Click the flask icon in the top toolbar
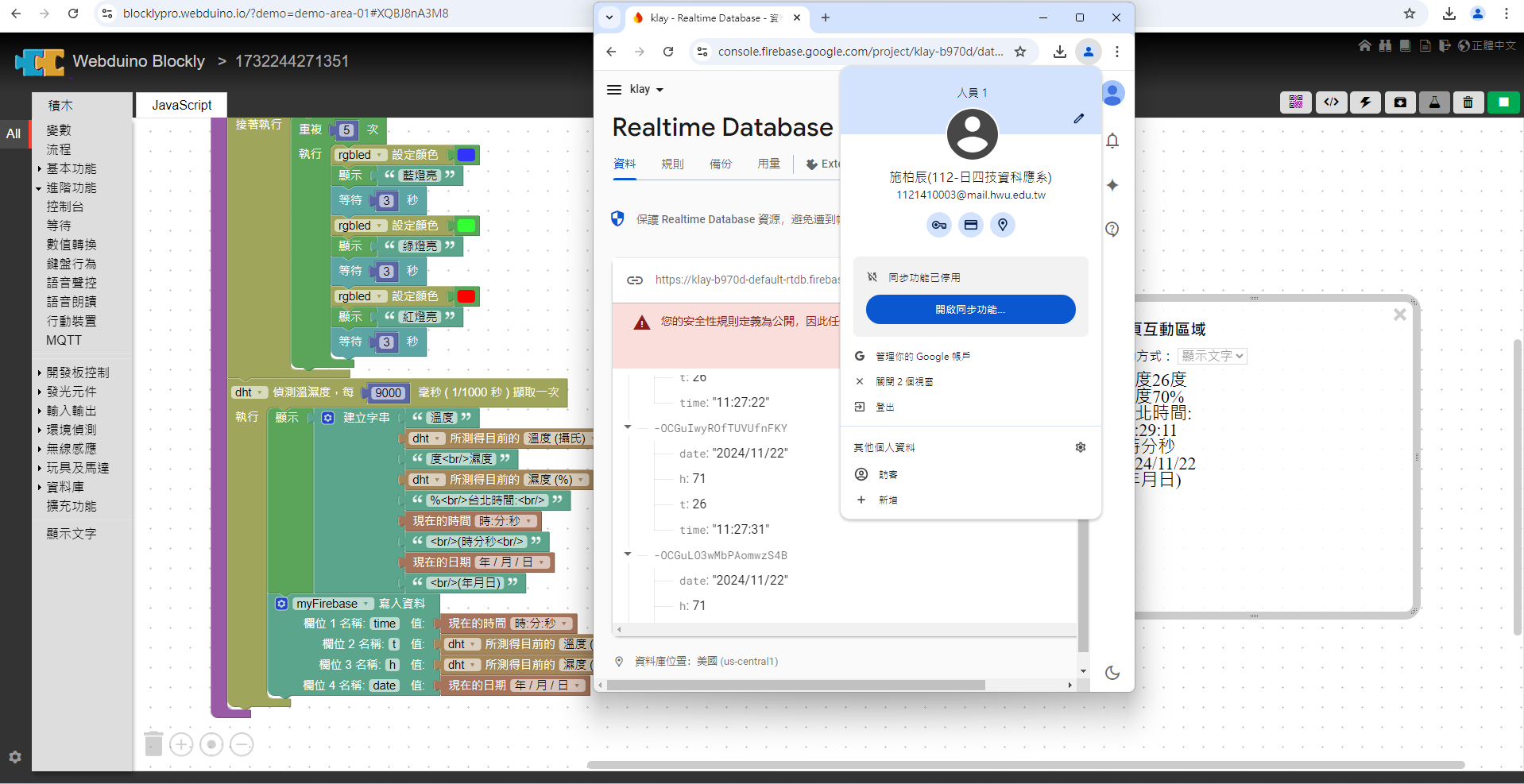The width and height of the screenshot is (1524, 784). (x=1434, y=102)
